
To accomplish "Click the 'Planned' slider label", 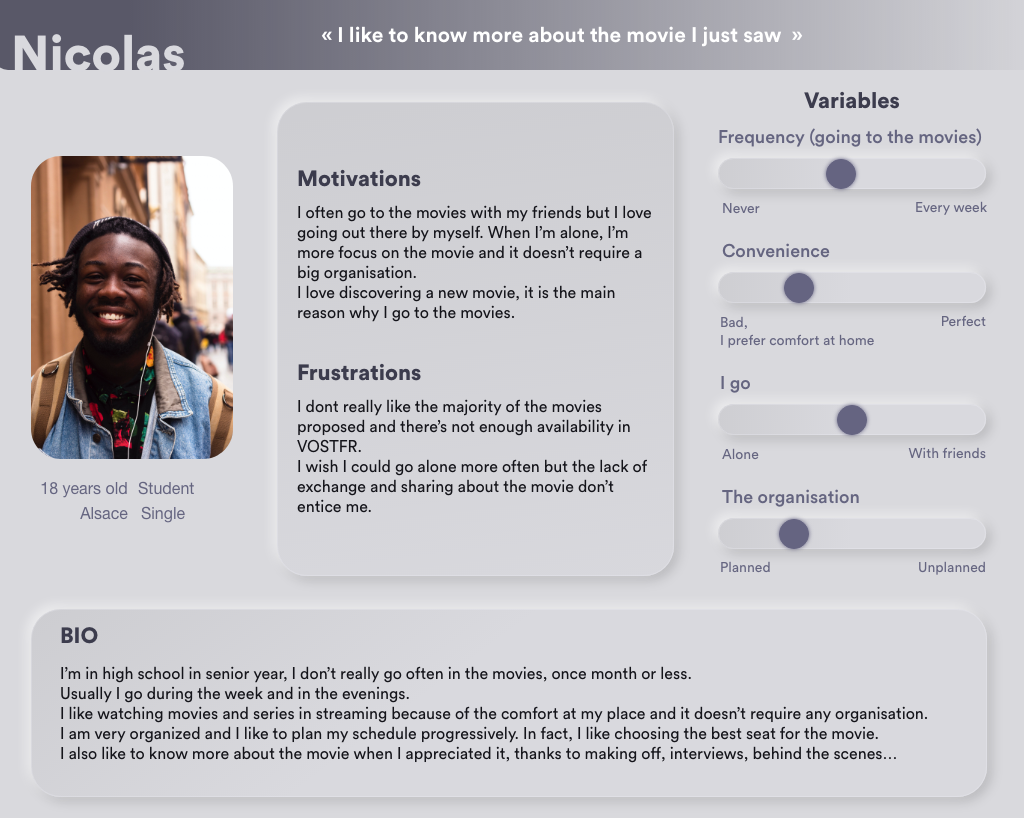I will [745, 567].
